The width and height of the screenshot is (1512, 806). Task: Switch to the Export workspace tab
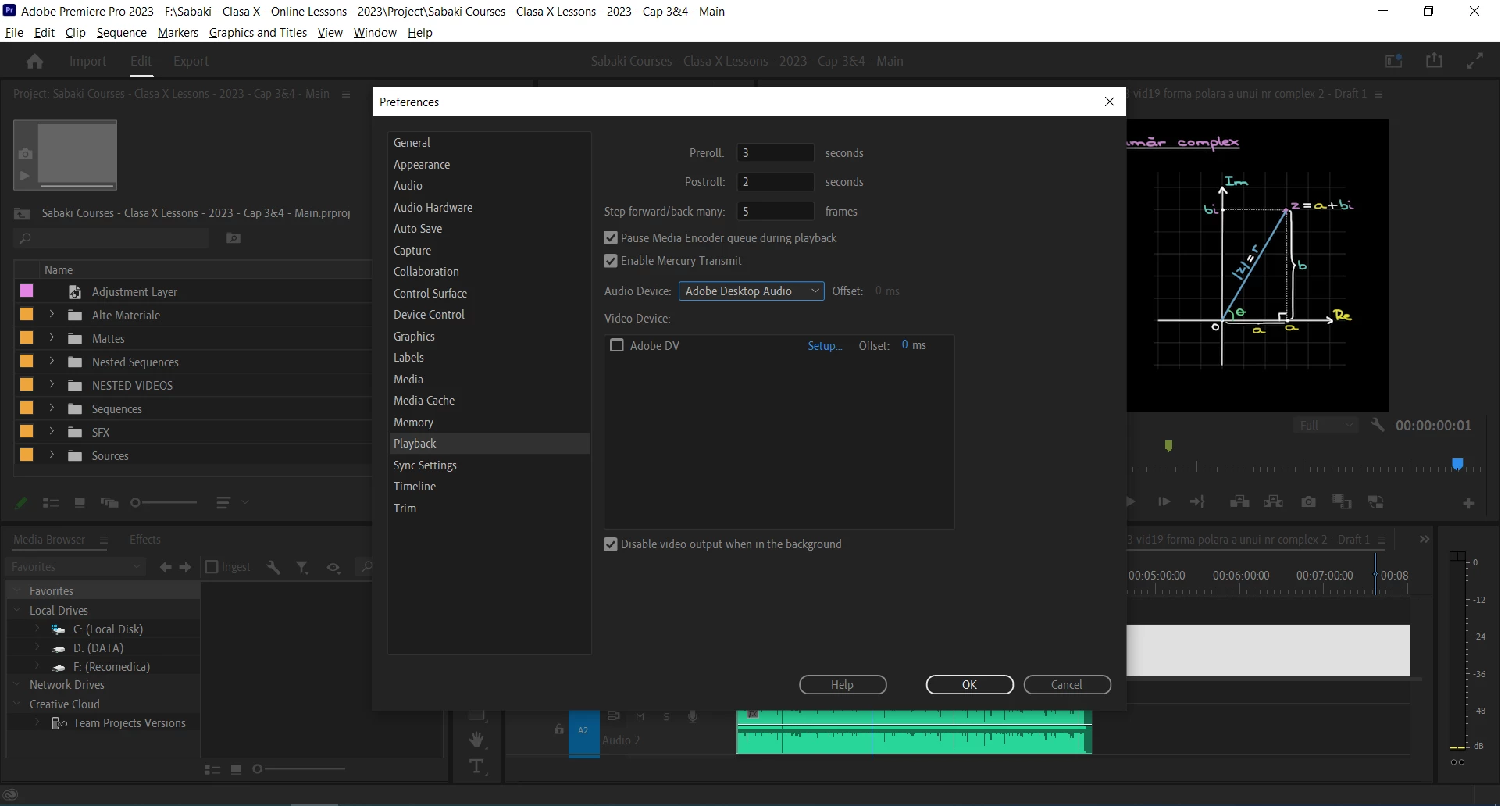click(x=191, y=61)
